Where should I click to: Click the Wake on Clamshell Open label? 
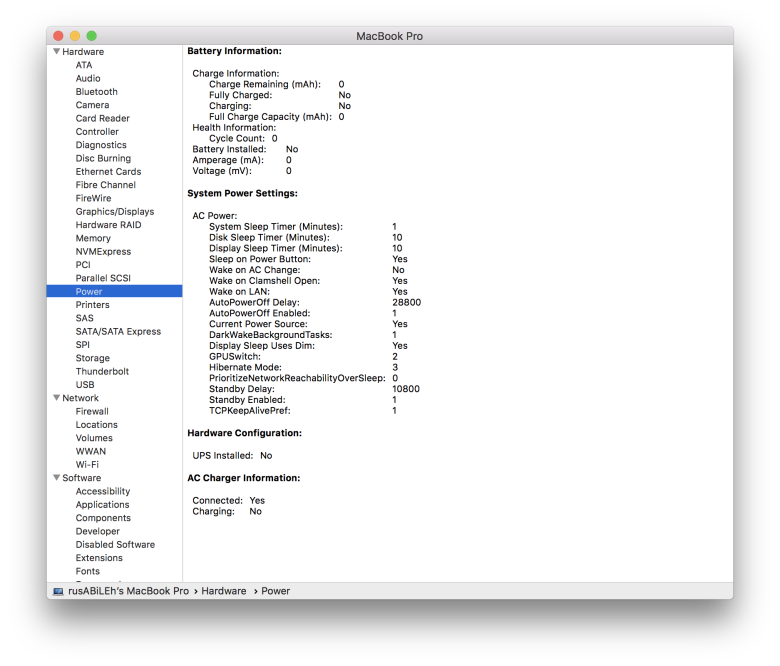click(265, 281)
